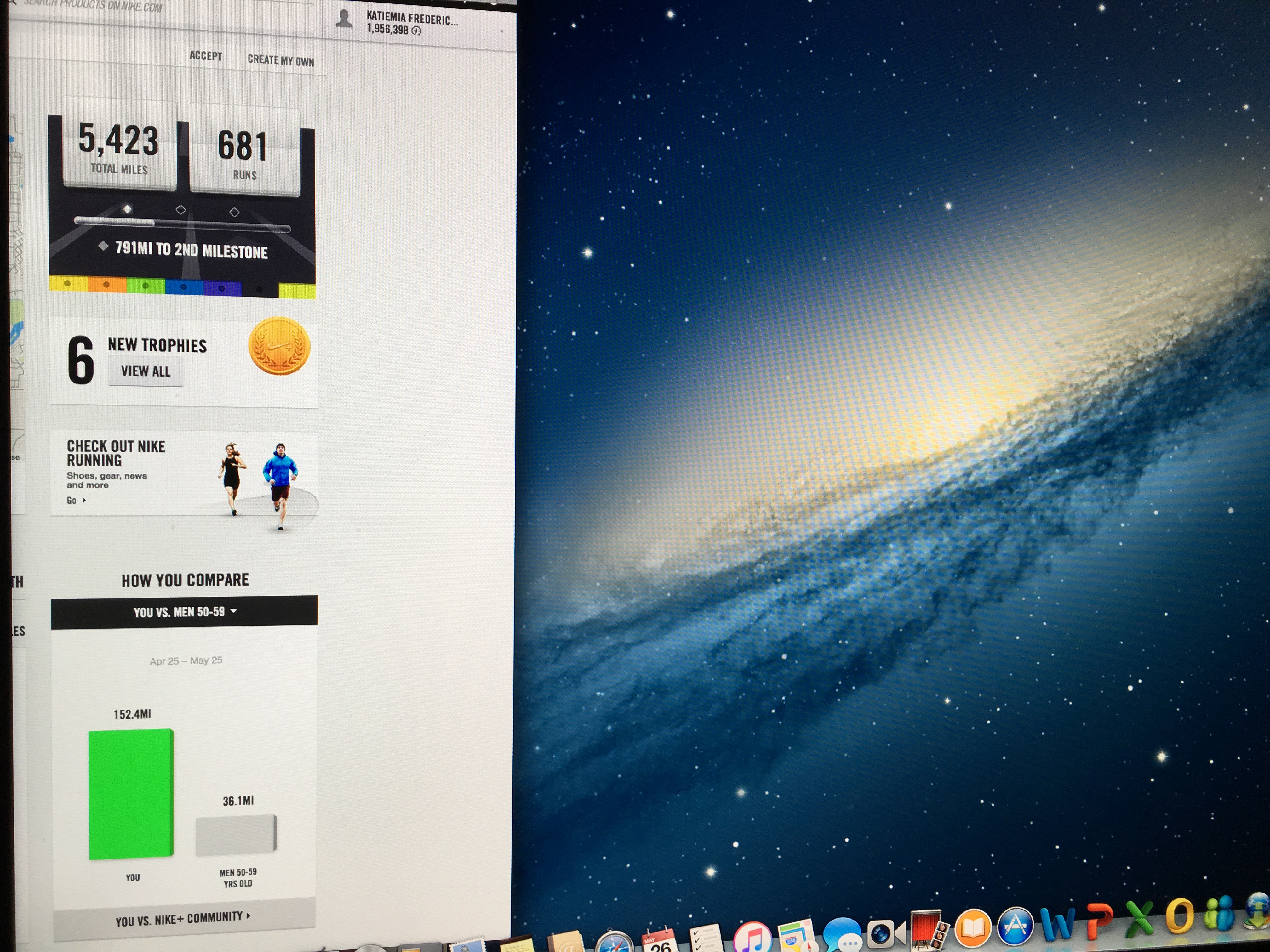
Task: Click the gold Nike trophy medal
Action: coord(279,345)
